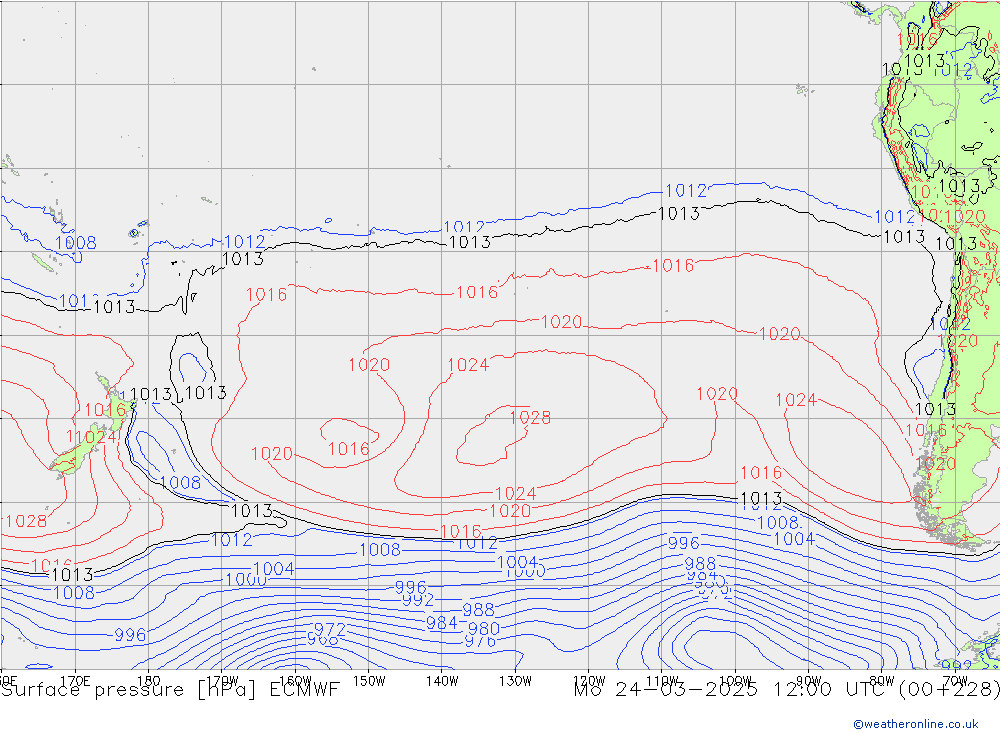Click the 1028 label inside the central high
The width and height of the screenshot is (1000, 733).
pyautogui.click(x=531, y=418)
